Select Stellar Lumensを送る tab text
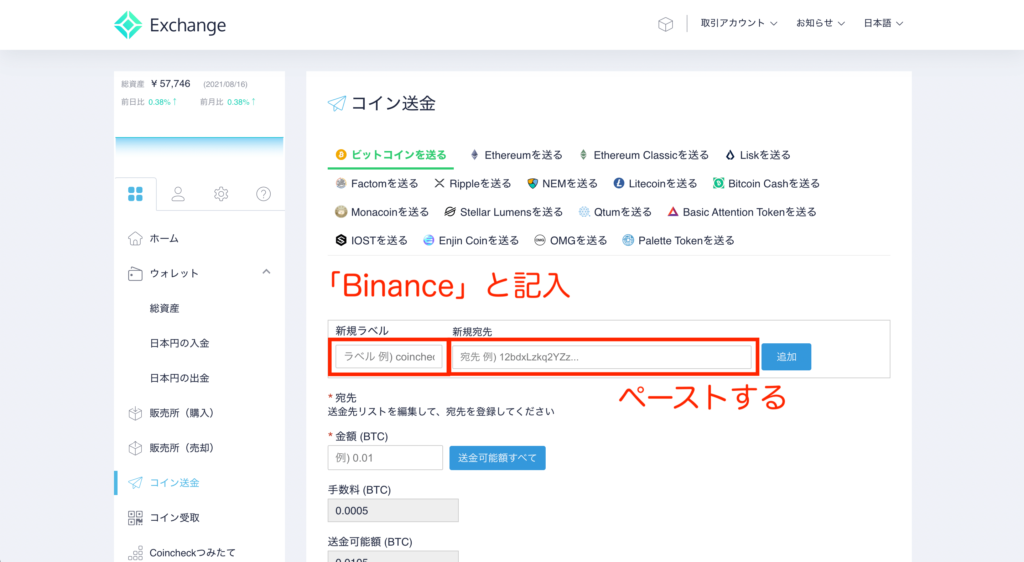This screenshot has height=562, width=1024. coord(511,212)
